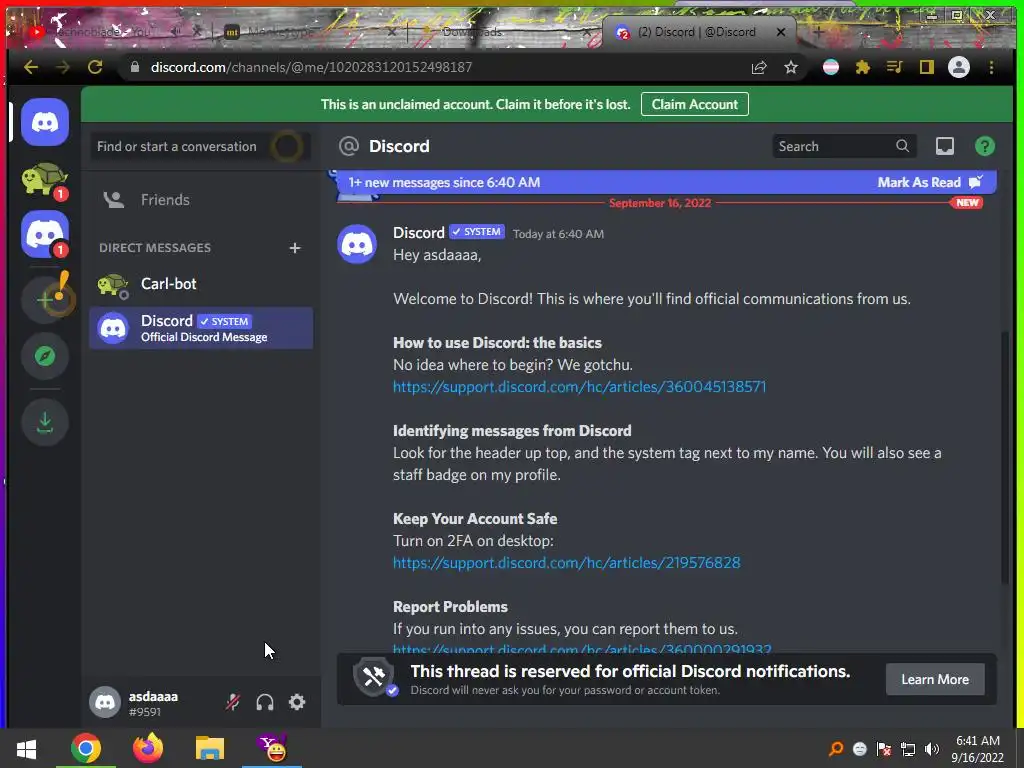Open the Inbox icon
1024x768 pixels.
944,146
